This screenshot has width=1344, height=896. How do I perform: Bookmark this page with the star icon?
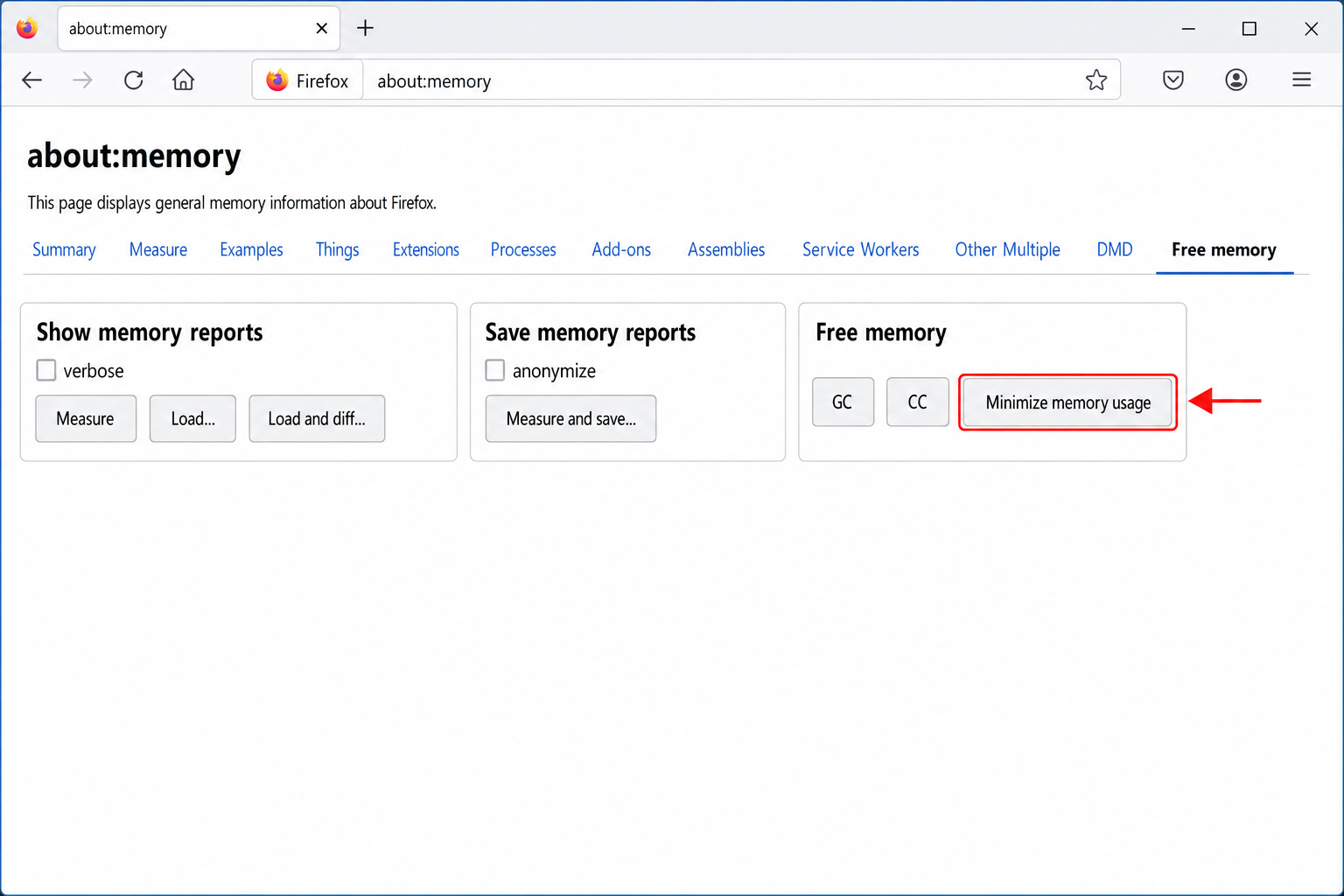point(1096,80)
